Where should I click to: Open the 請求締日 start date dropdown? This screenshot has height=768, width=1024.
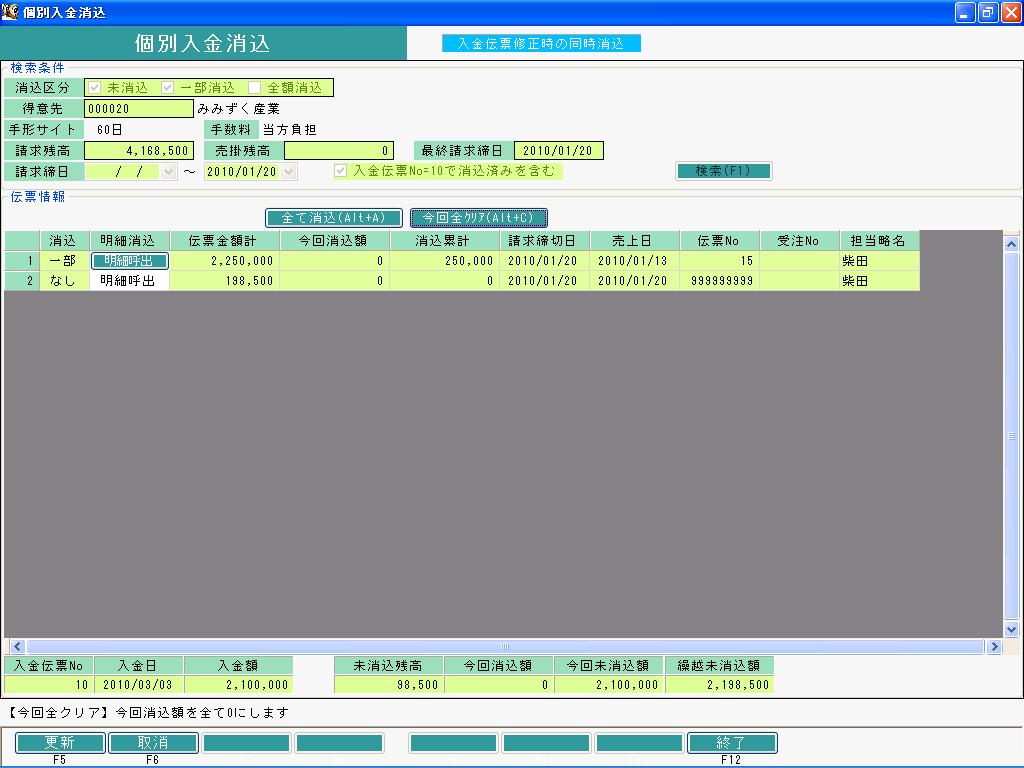tap(168, 172)
